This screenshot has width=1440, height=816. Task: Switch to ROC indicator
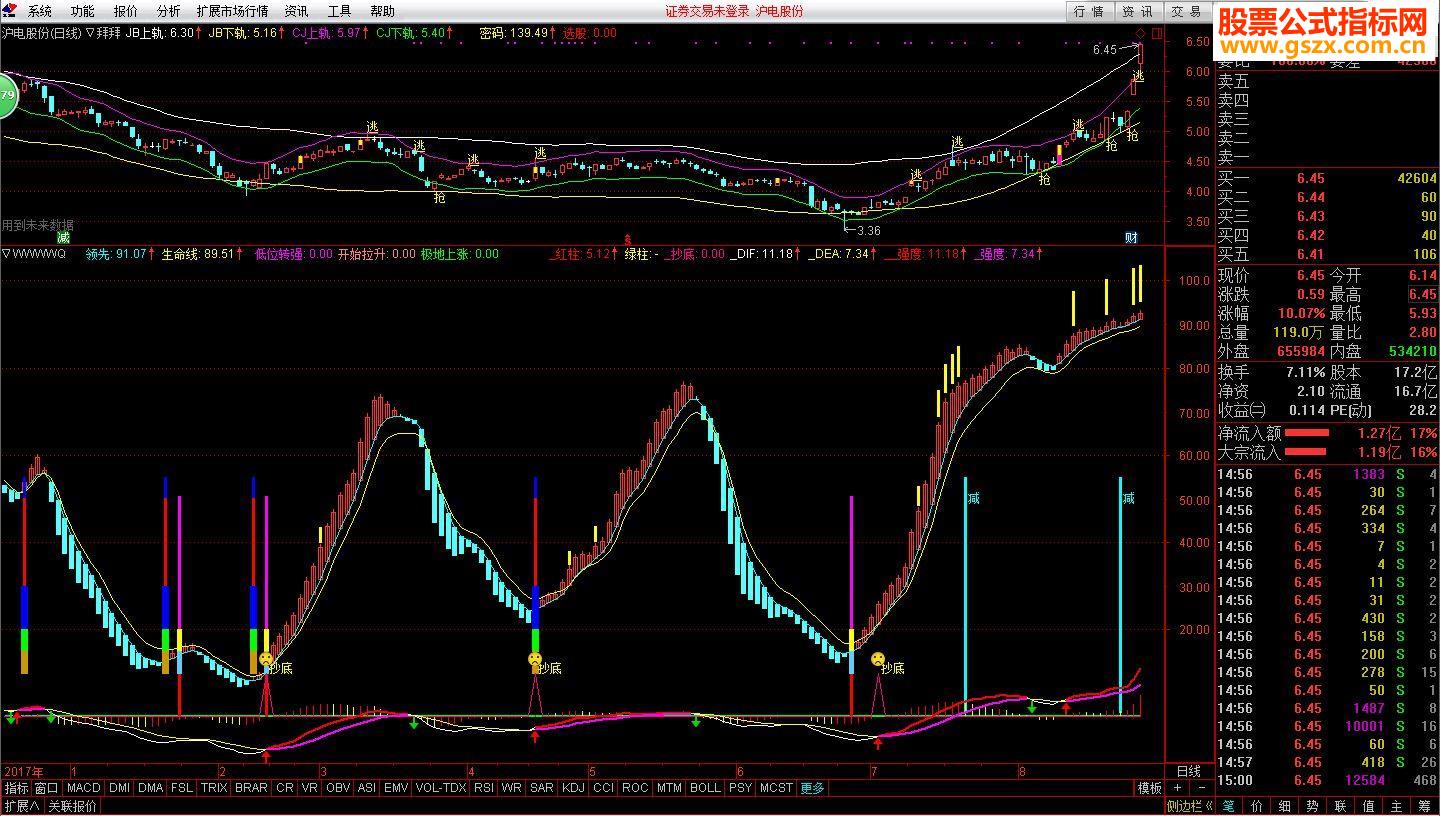[x=635, y=788]
